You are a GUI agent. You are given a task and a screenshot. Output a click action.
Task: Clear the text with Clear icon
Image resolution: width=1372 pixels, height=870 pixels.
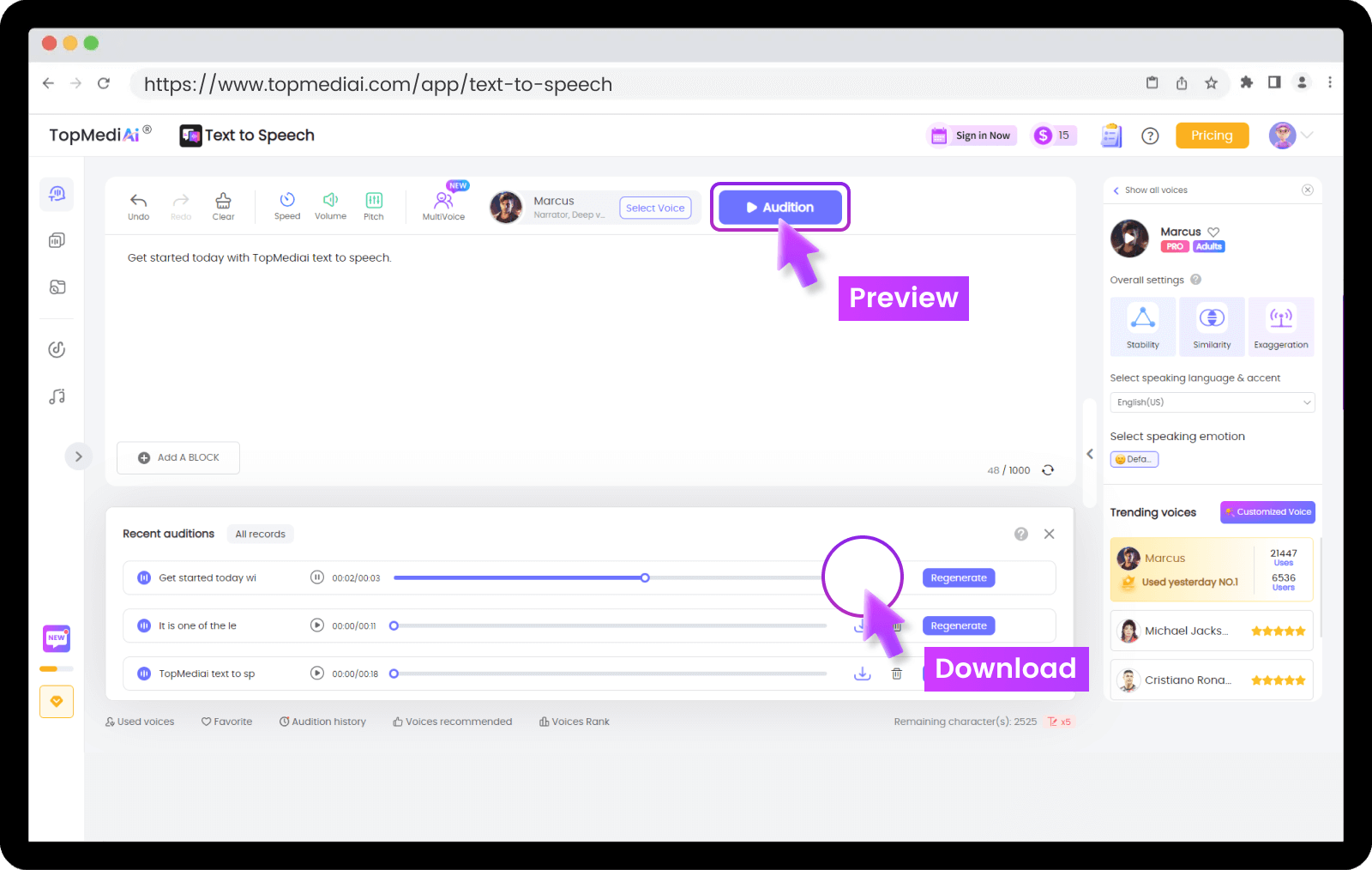pyautogui.click(x=223, y=205)
